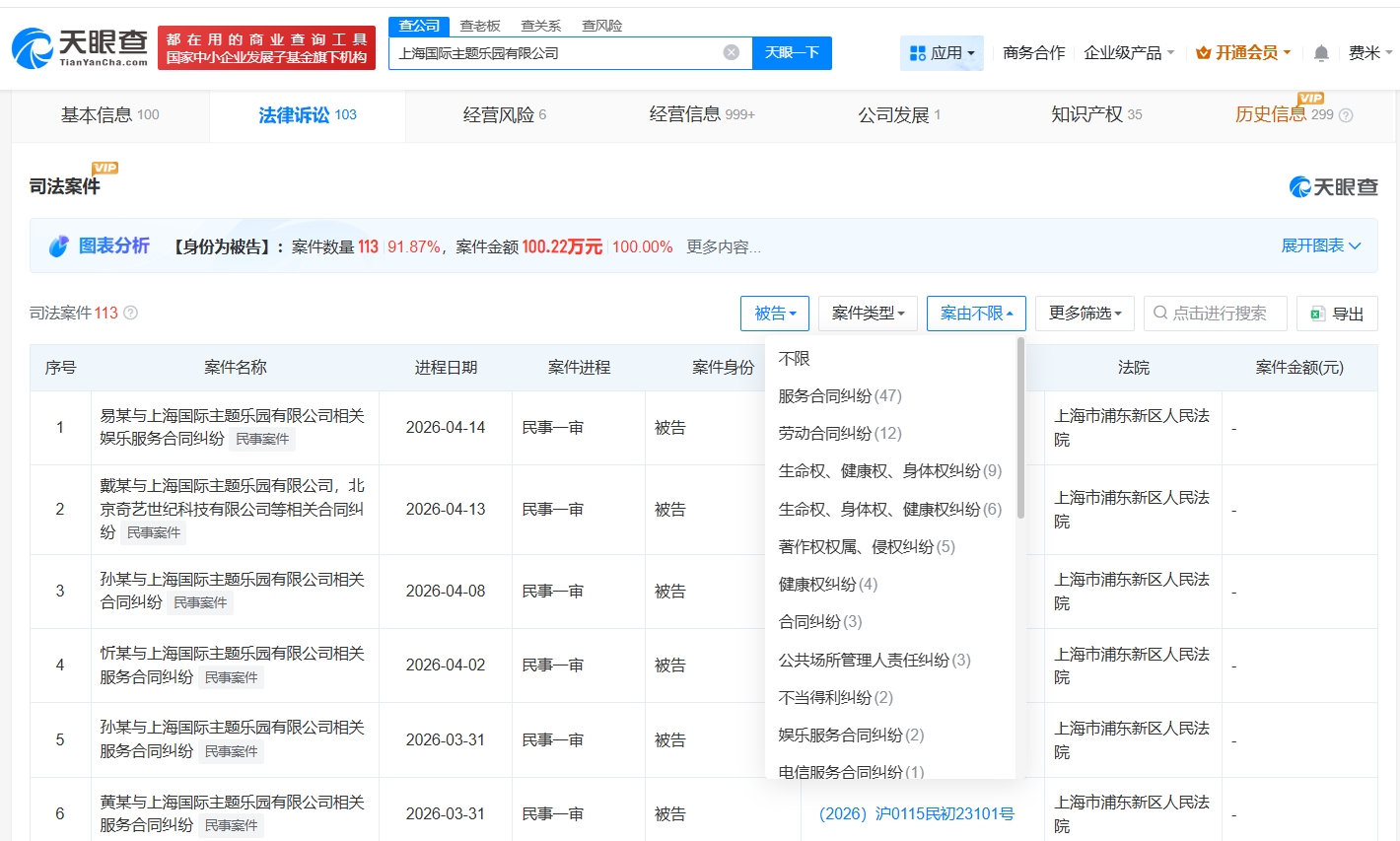Clear the search box text
This screenshot has width=1400, height=841.
point(731,52)
